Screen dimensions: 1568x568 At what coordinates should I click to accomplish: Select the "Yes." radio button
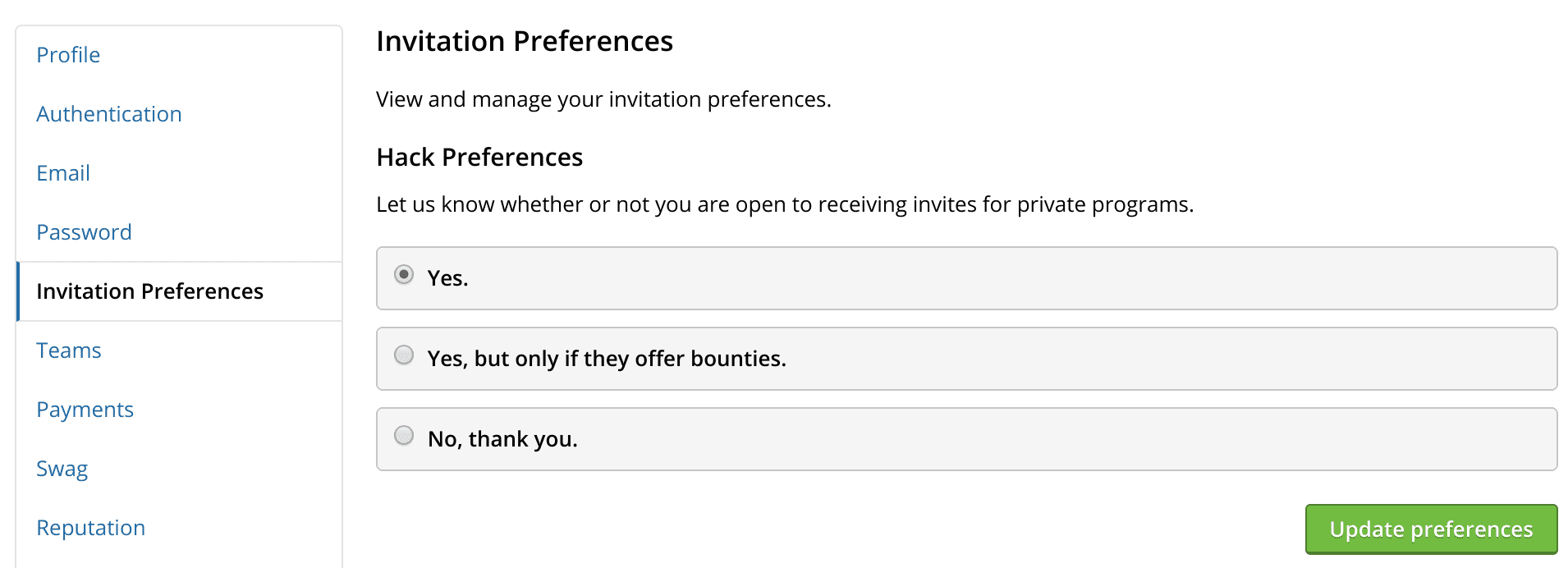(x=404, y=274)
